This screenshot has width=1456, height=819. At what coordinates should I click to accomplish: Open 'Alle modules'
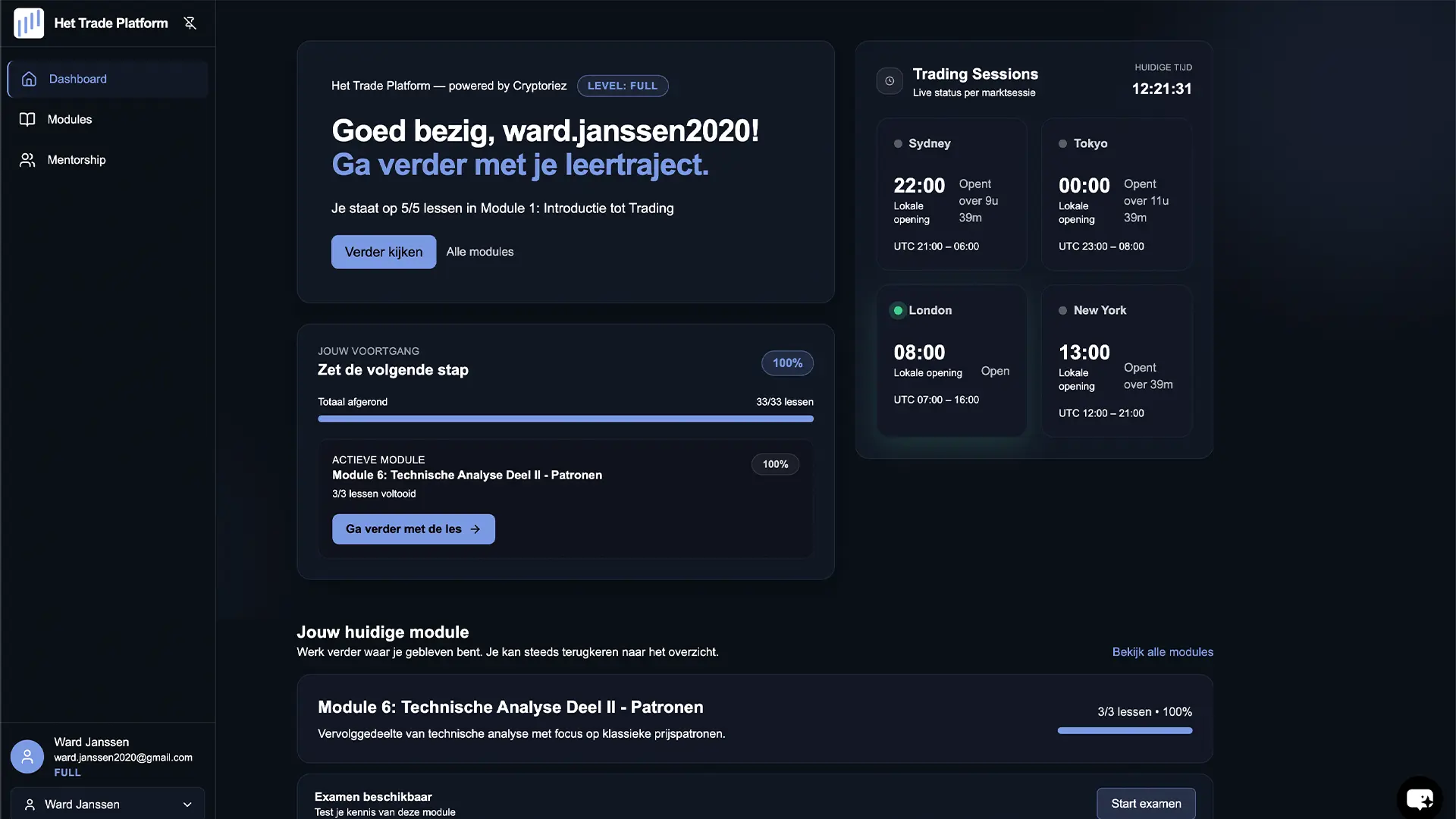[479, 251]
